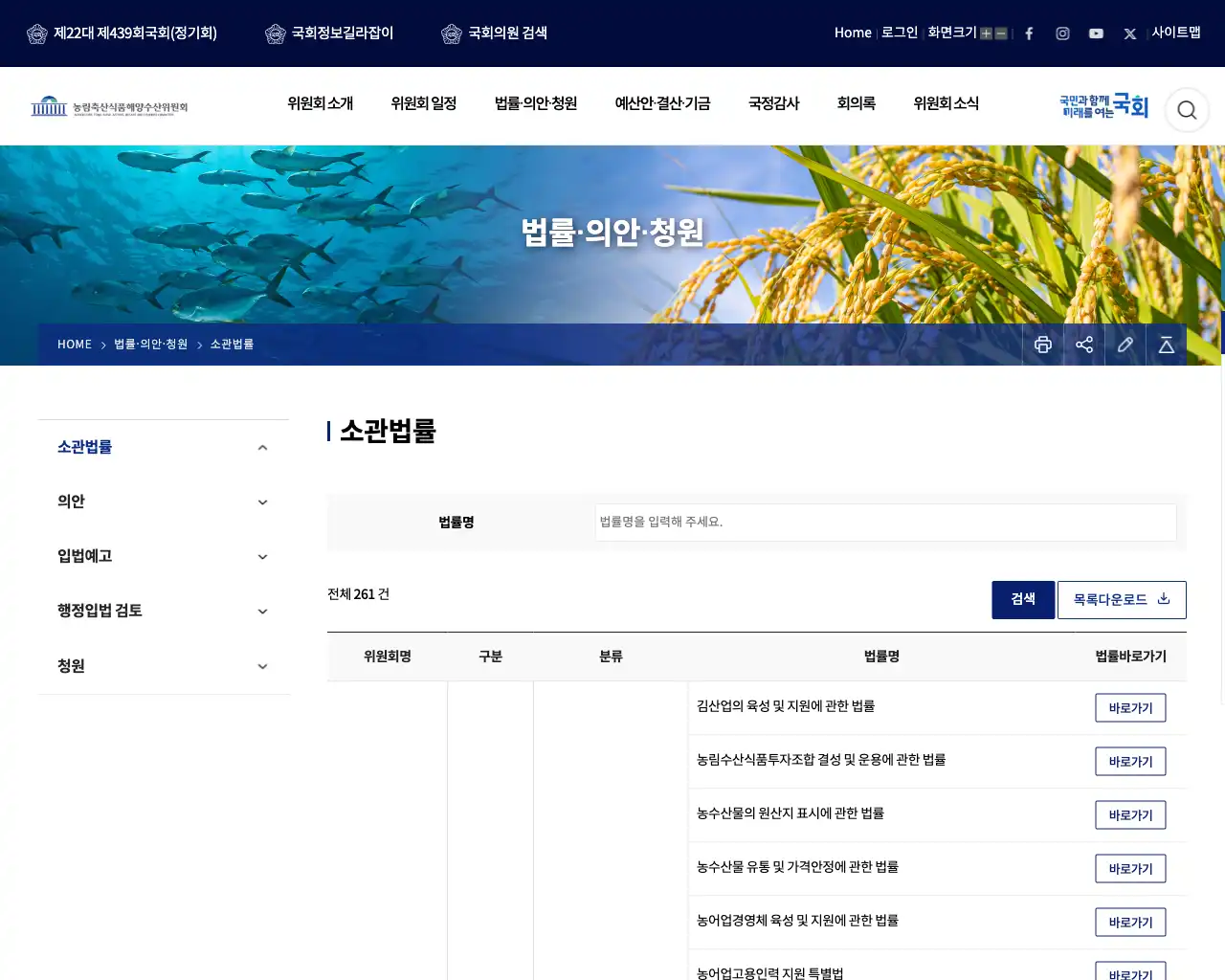Click the 검색 search button
The height and width of the screenshot is (980, 1225).
tap(1023, 600)
